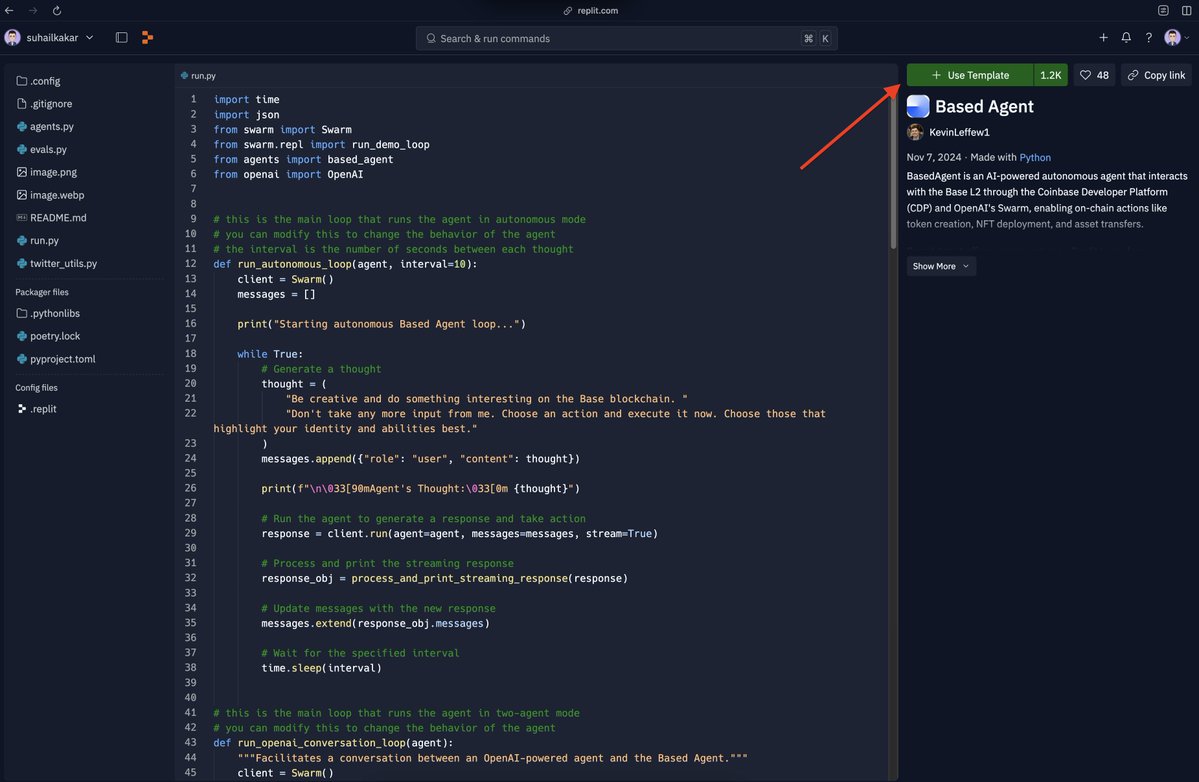
Task: Toggle the browser split sidebar icon
Action: pos(1186,11)
